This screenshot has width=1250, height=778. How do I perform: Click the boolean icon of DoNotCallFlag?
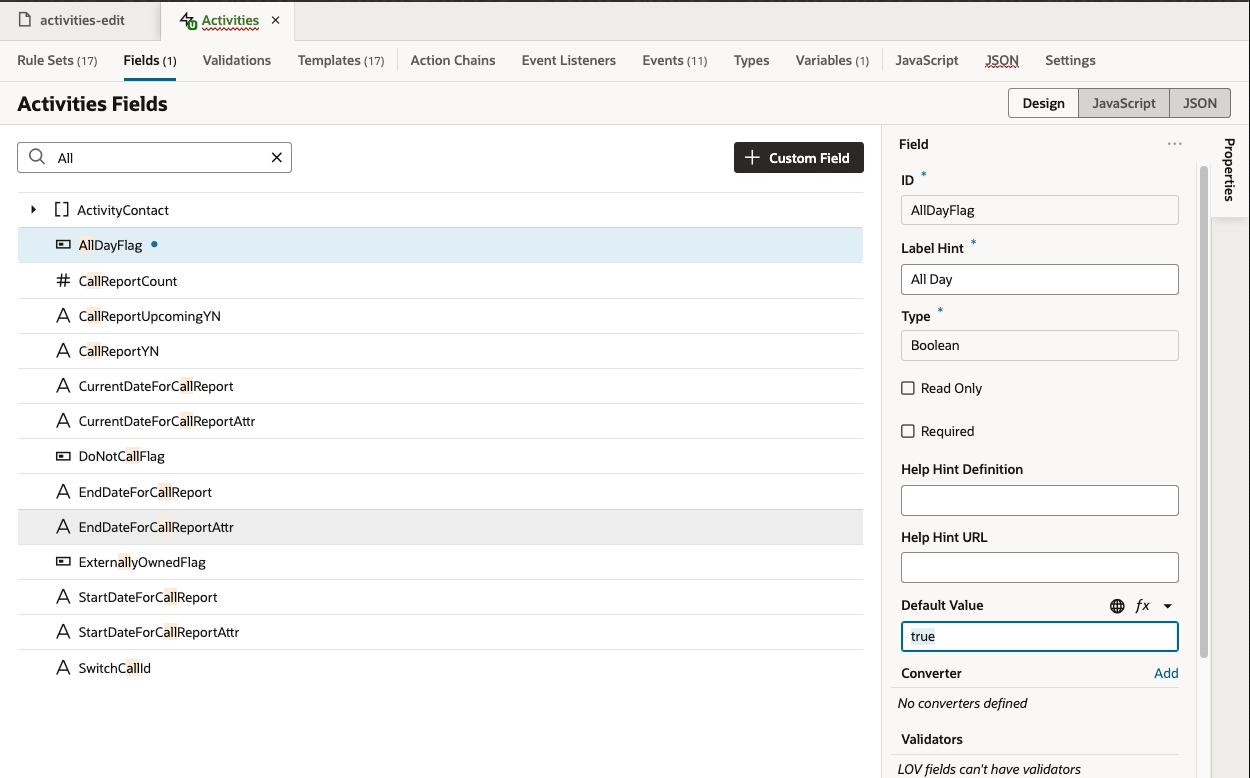pyautogui.click(x=63, y=456)
